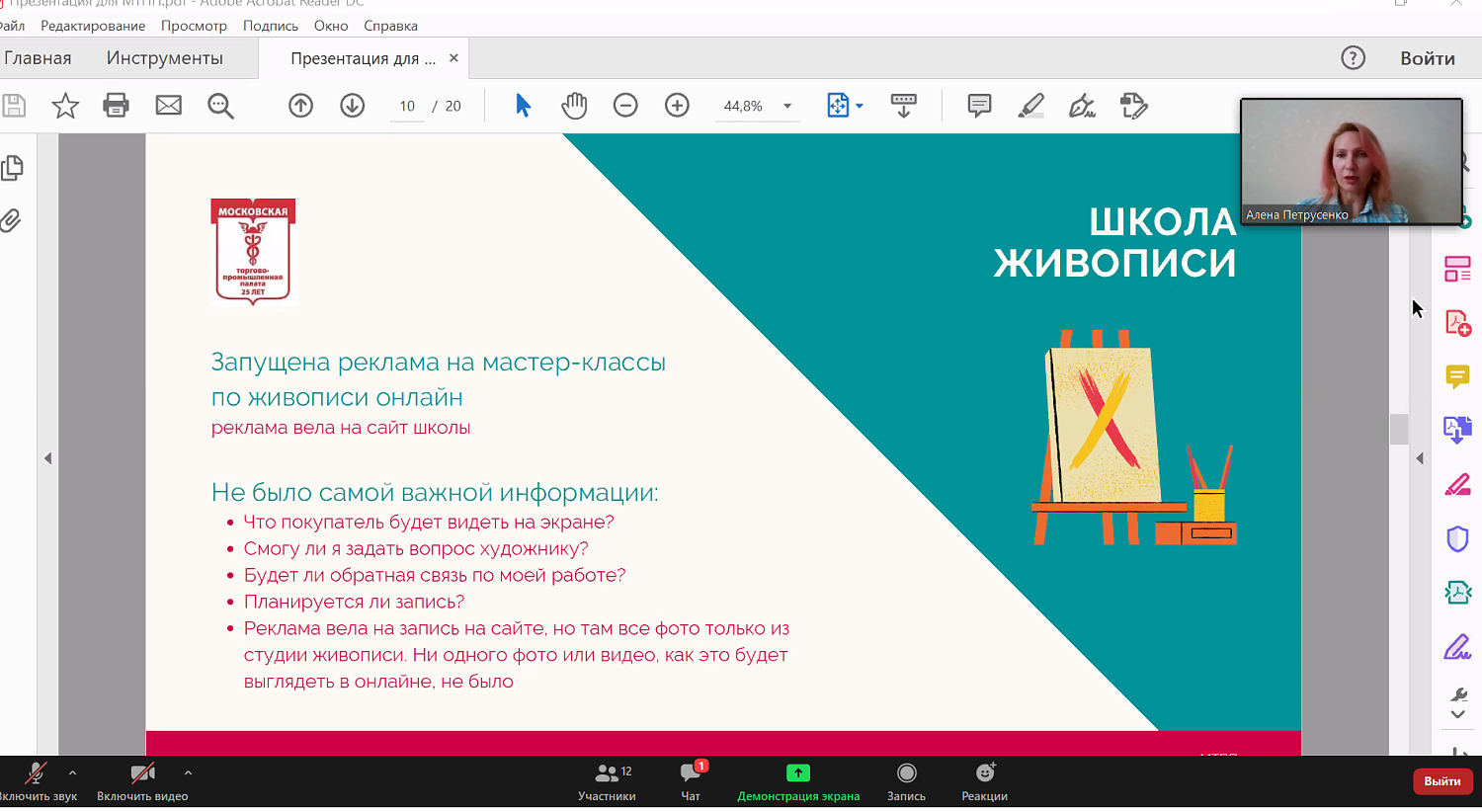Open the Редактирование menu
This screenshot has width=1482, height=812.
(93, 26)
